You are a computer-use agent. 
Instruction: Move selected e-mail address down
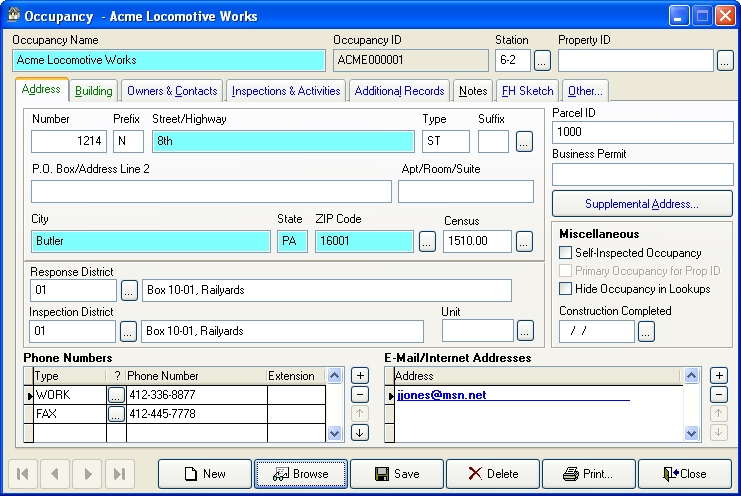[719, 432]
